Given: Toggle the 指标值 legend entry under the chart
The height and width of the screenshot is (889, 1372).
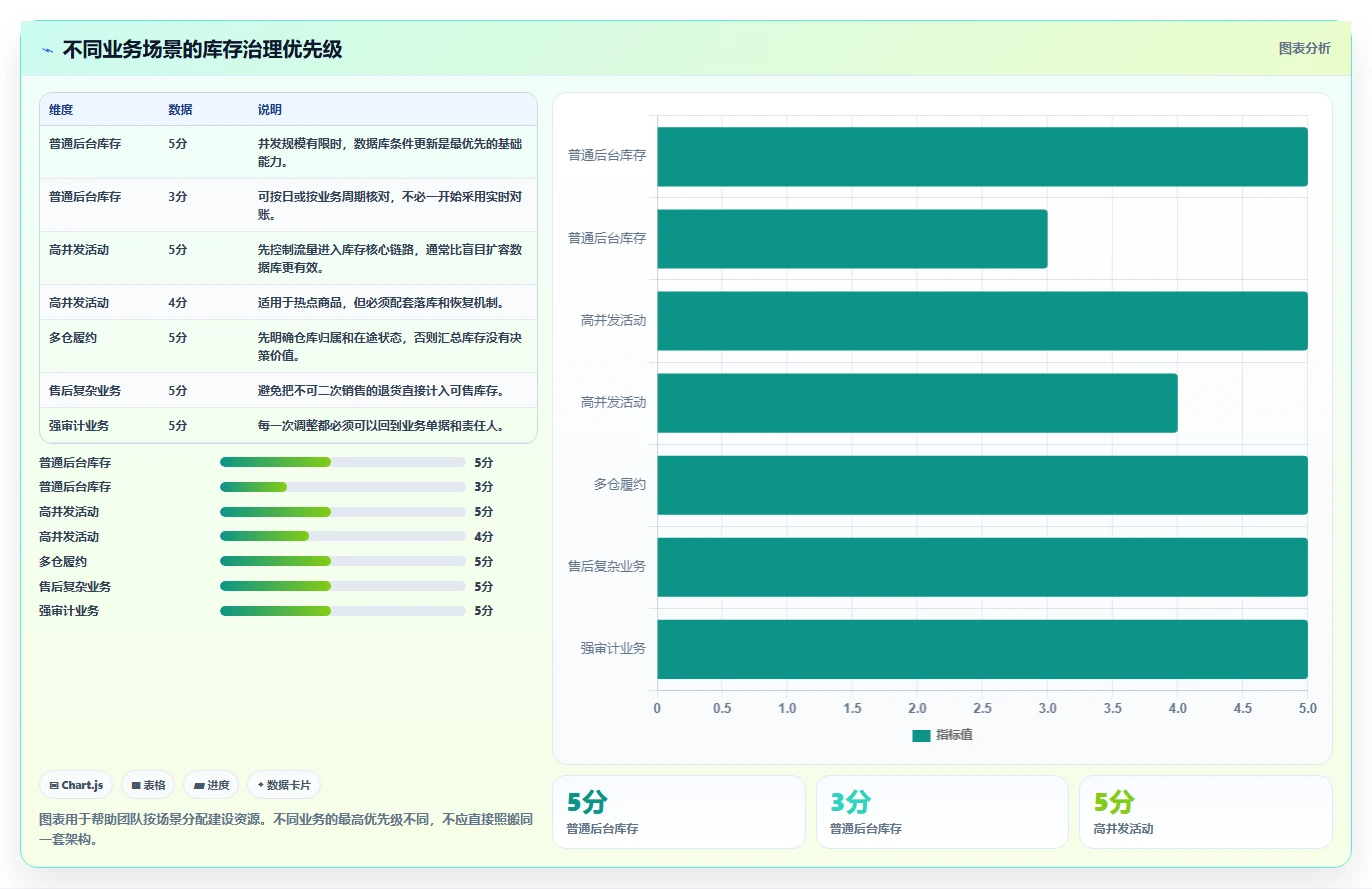Looking at the screenshot, I should [942, 735].
